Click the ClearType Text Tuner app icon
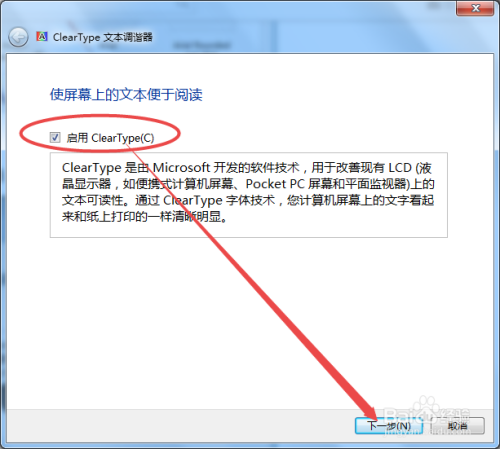Image resolution: width=500 pixels, height=449 pixels. [42, 36]
